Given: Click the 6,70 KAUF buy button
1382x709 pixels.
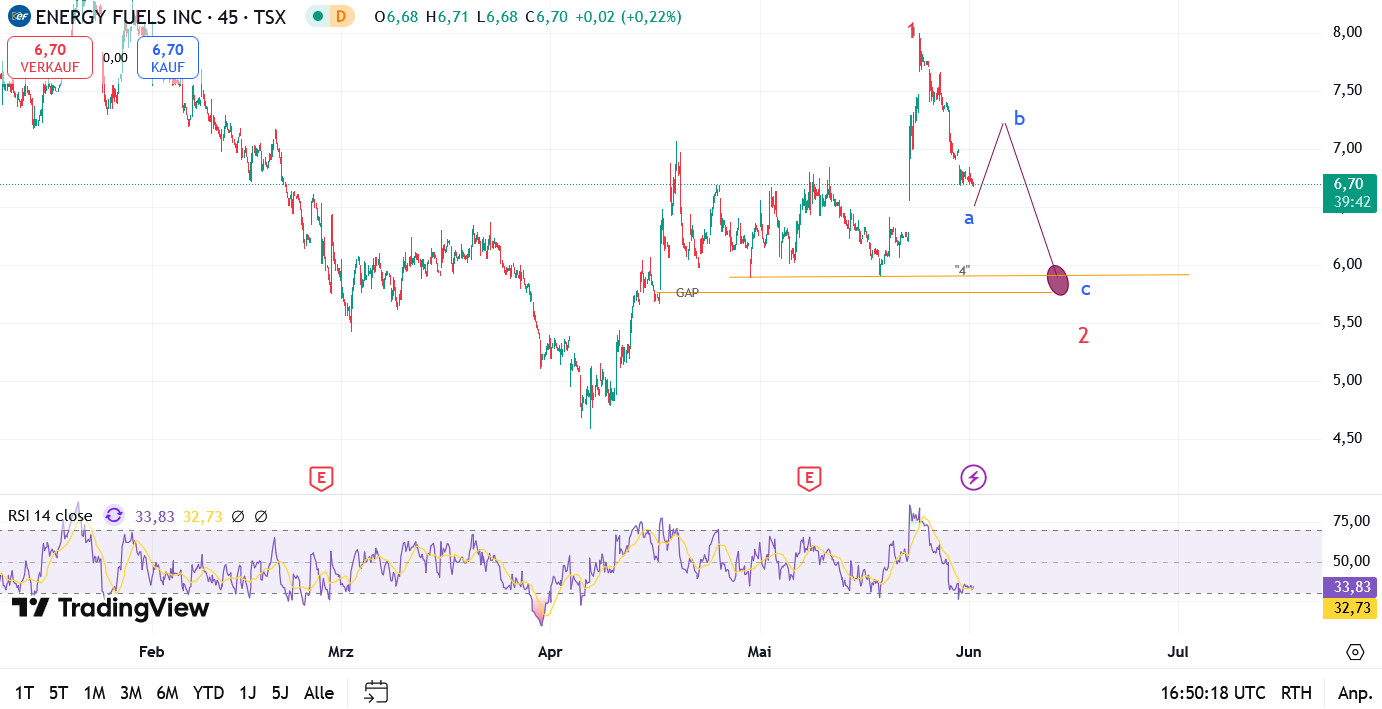Looking at the screenshot, I should 168,57.
